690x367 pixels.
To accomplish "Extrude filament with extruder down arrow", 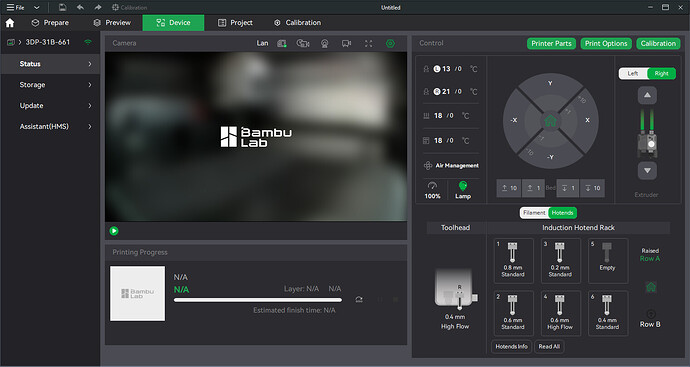I will (x=647, y=171).
